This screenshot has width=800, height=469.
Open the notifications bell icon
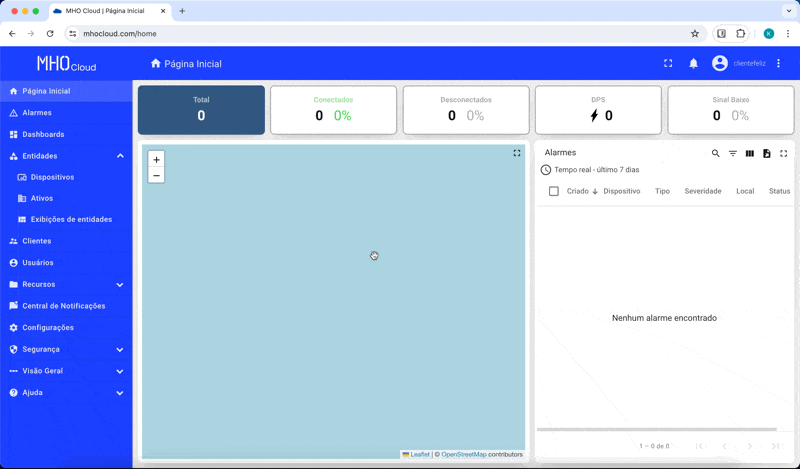693,63
